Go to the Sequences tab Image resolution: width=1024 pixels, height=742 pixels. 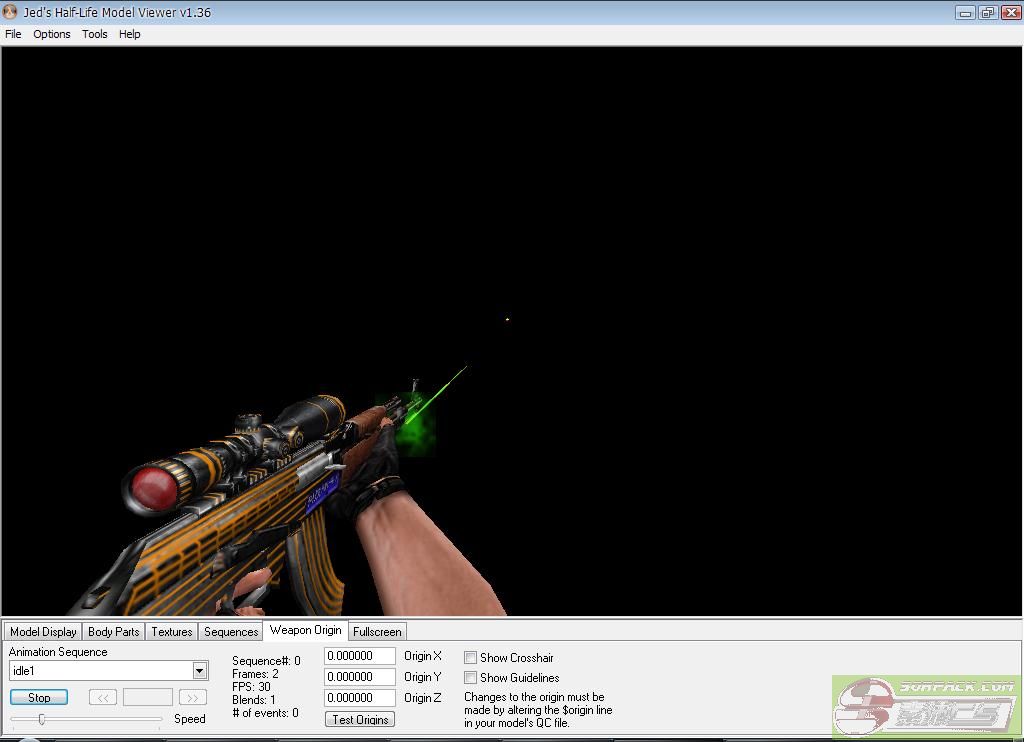pos(231,632)
